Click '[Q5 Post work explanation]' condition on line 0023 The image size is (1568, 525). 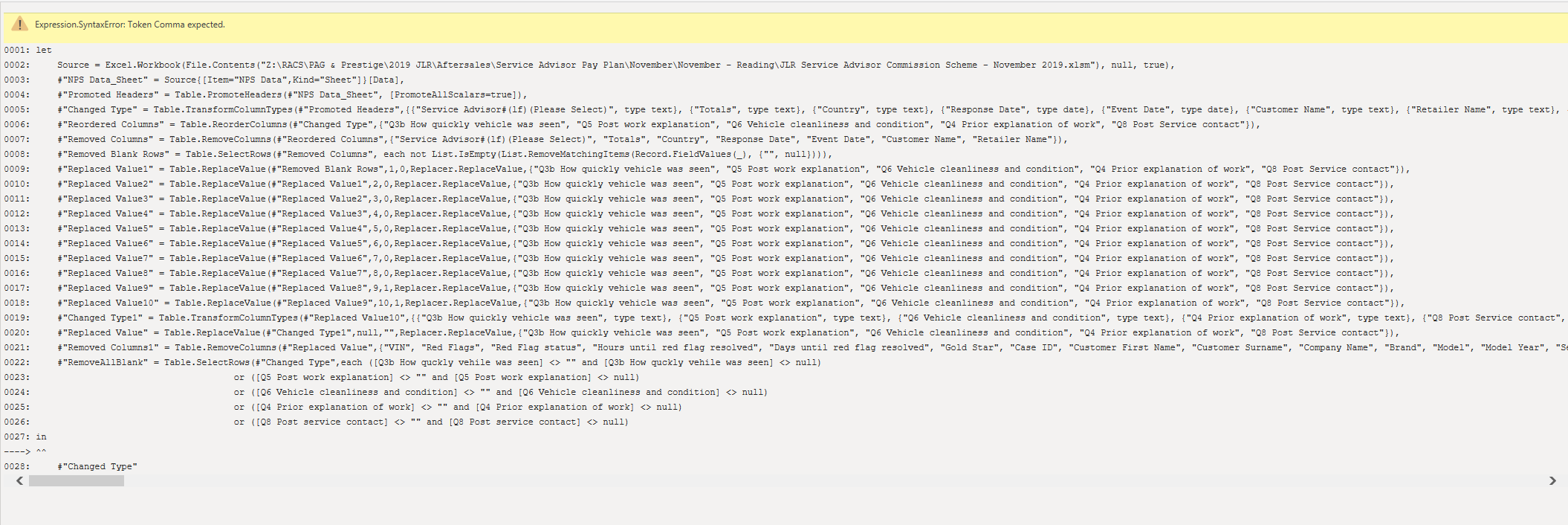(x=325, y=377)
